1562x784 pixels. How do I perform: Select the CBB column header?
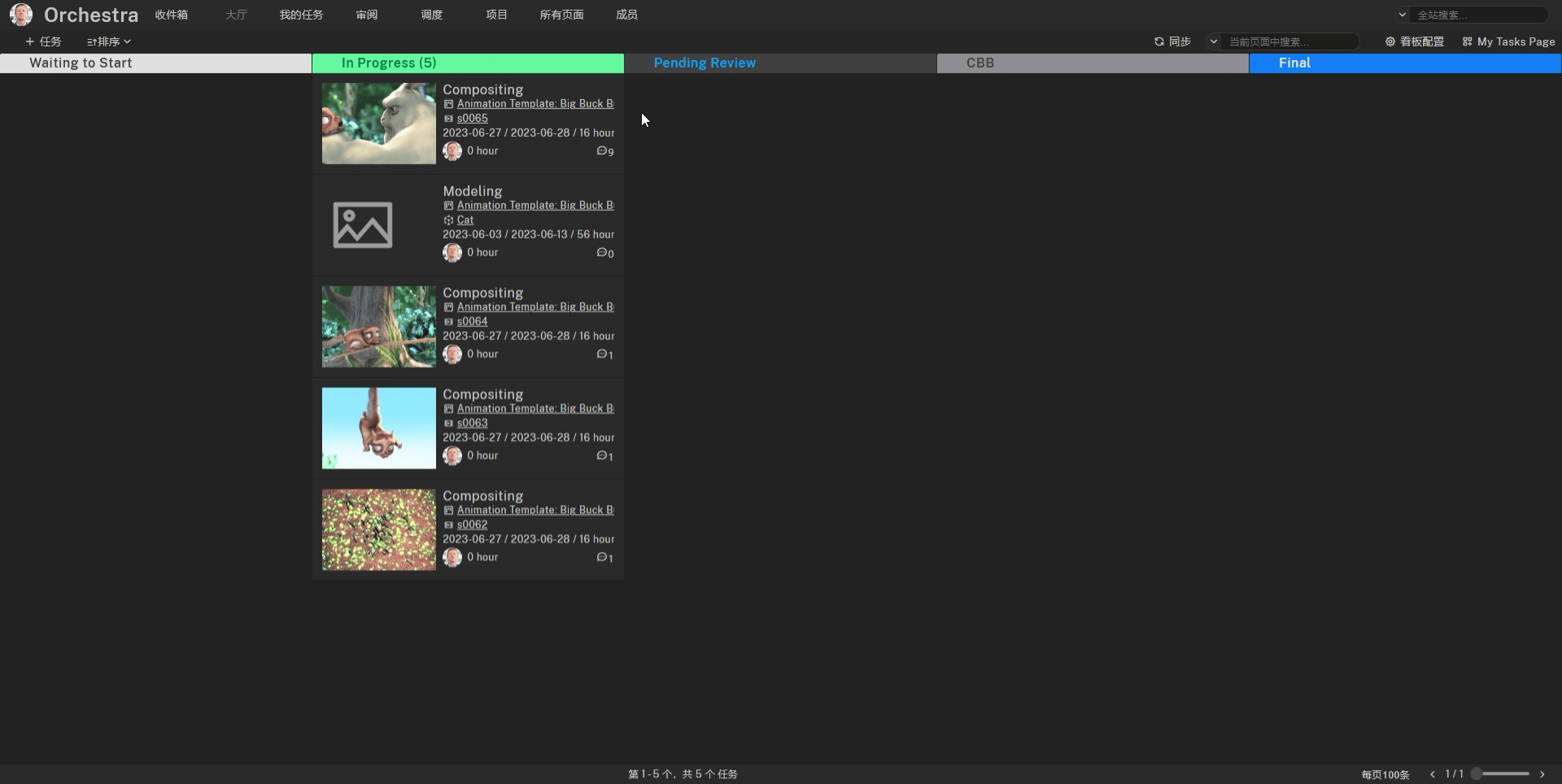coord(1093,63)
